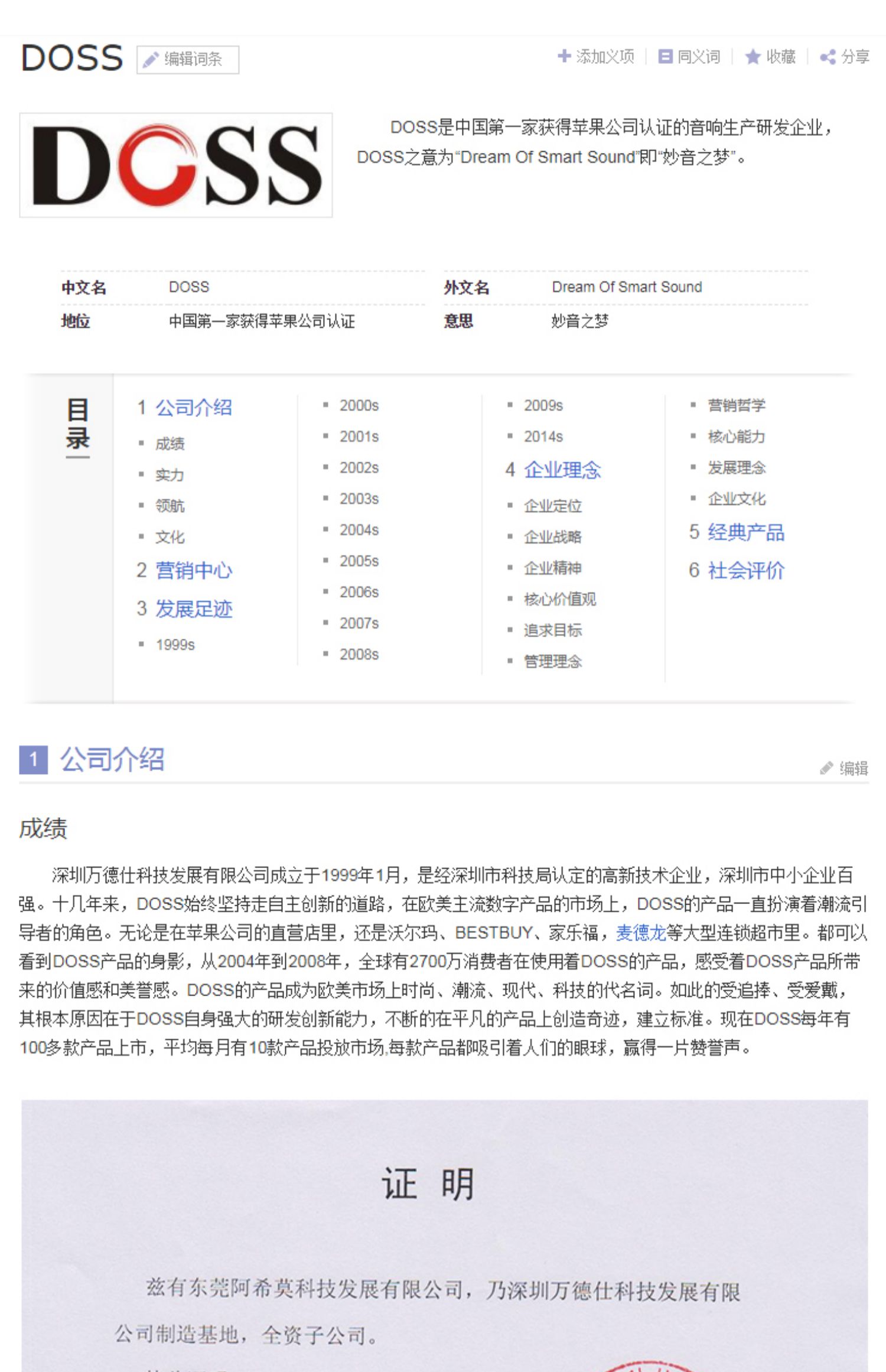Click the 目录 contents label
Screen dimensions: 886x1372
[77, 424]
